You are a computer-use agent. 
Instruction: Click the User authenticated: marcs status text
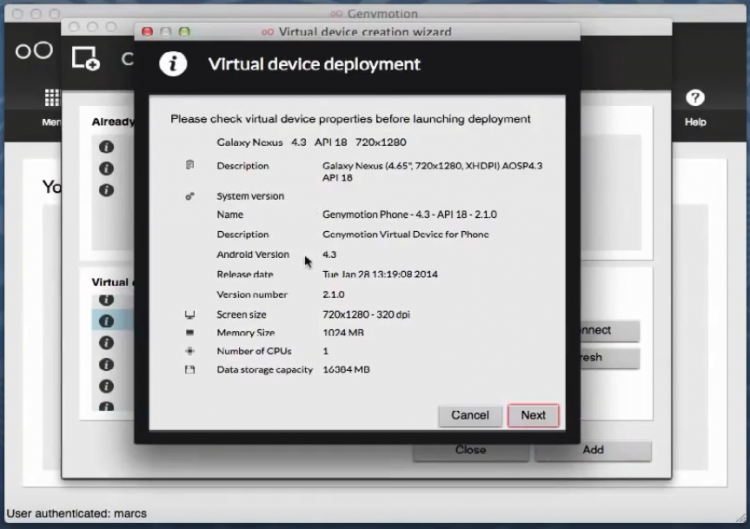[77, 513]
